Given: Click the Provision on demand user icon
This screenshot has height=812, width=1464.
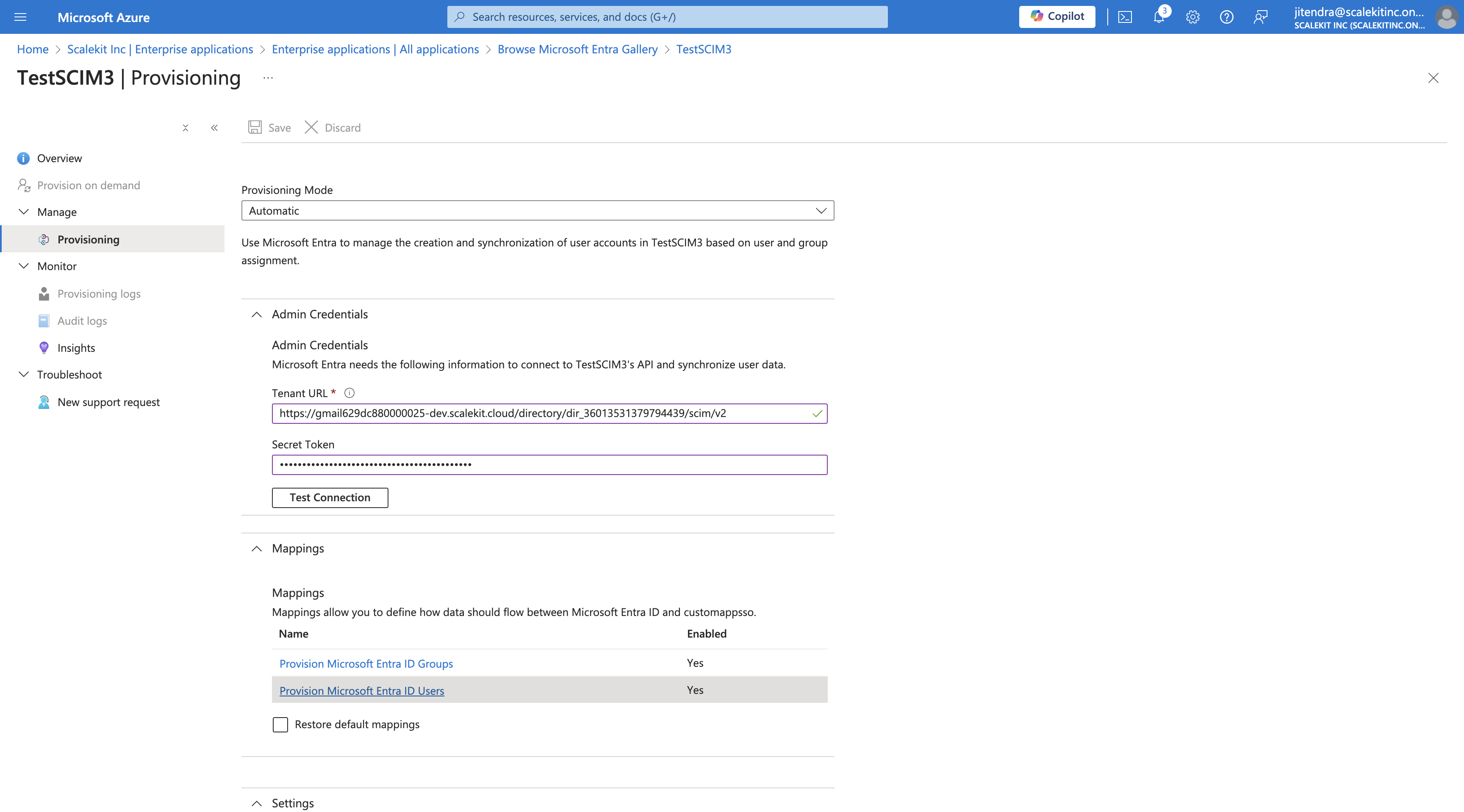Looking at the screenshot, I should (x=24, y=185).
